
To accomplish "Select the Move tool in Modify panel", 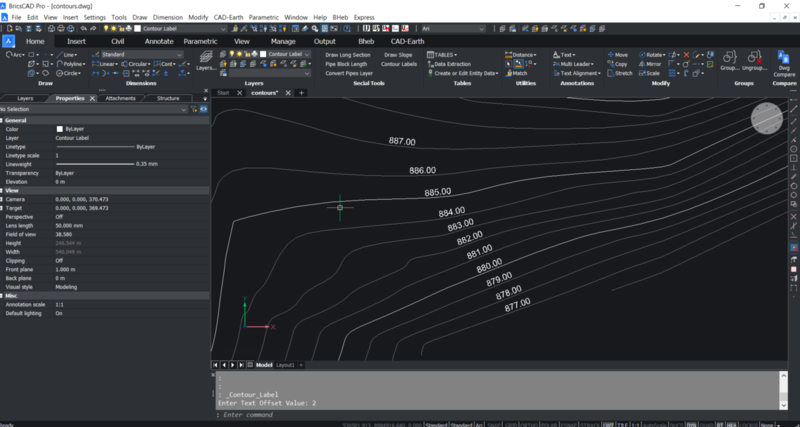I will 616,54.
